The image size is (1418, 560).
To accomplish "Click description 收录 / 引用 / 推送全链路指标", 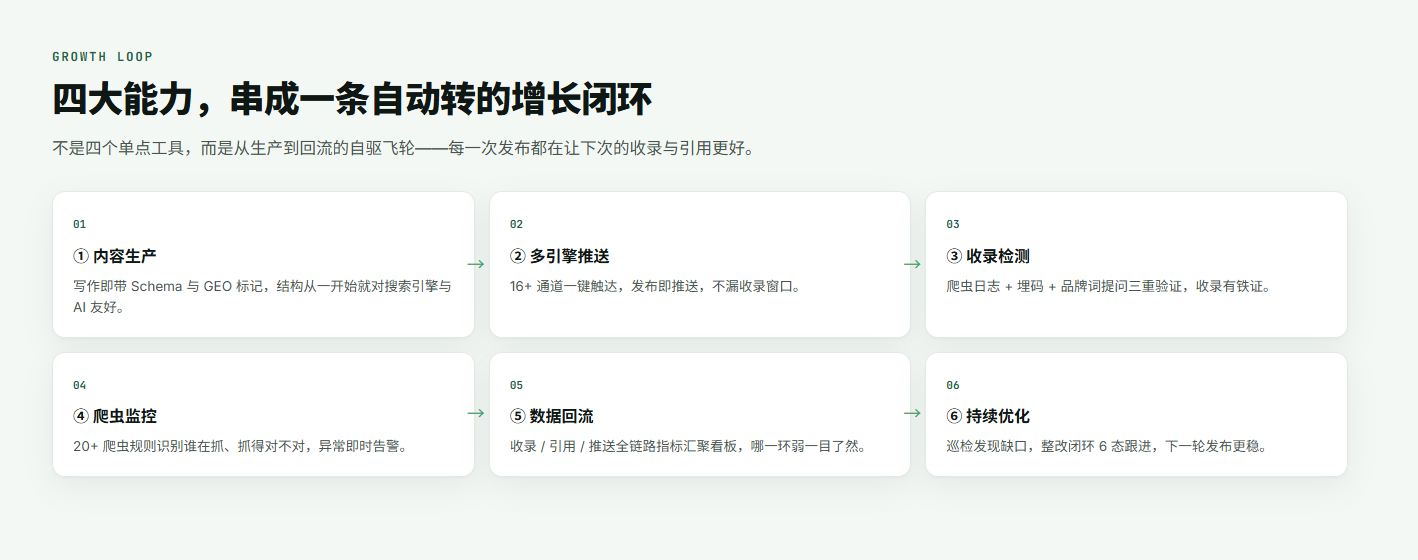I will (x=688, y=446).
